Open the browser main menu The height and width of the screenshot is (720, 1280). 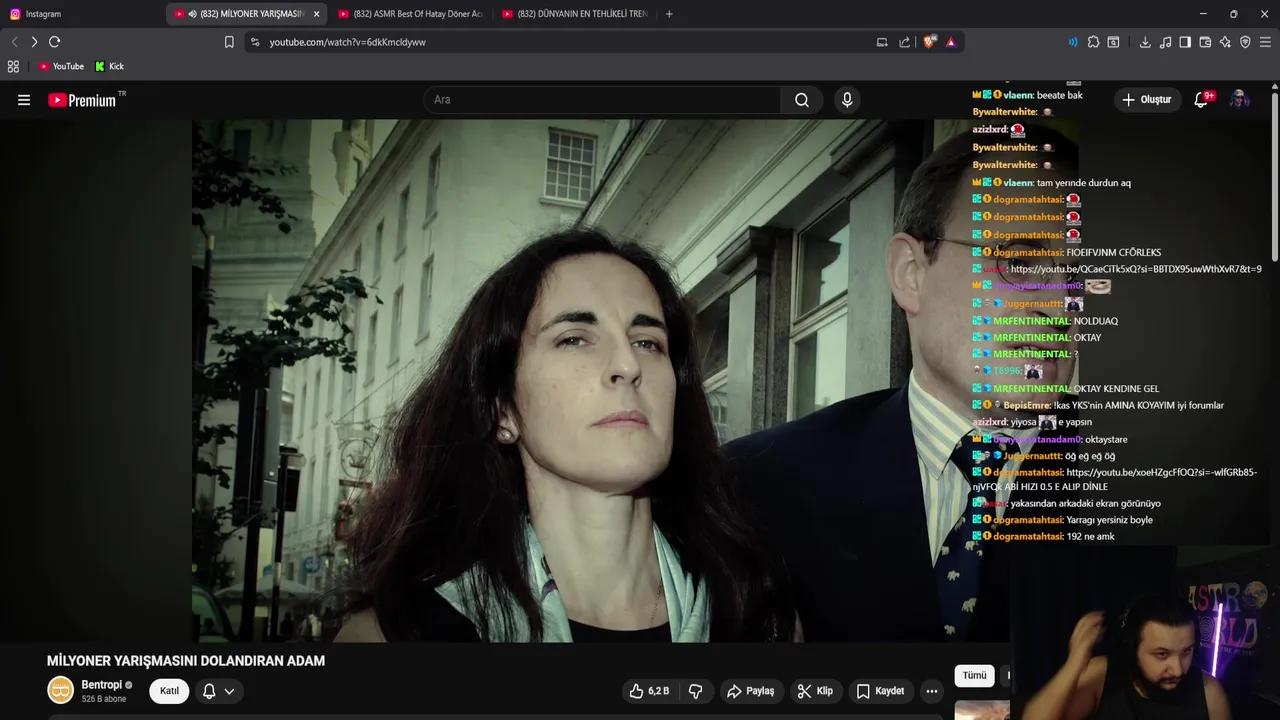tap(1266, 42)
